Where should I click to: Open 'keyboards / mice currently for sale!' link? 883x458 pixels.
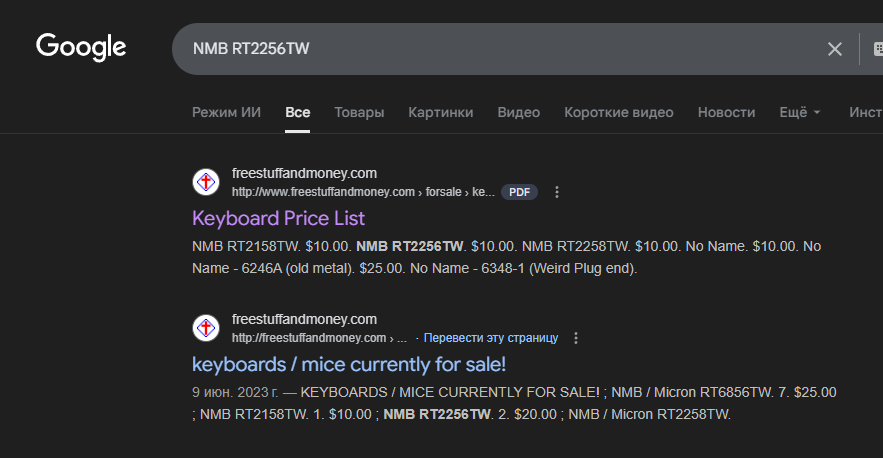coord(349,364)
